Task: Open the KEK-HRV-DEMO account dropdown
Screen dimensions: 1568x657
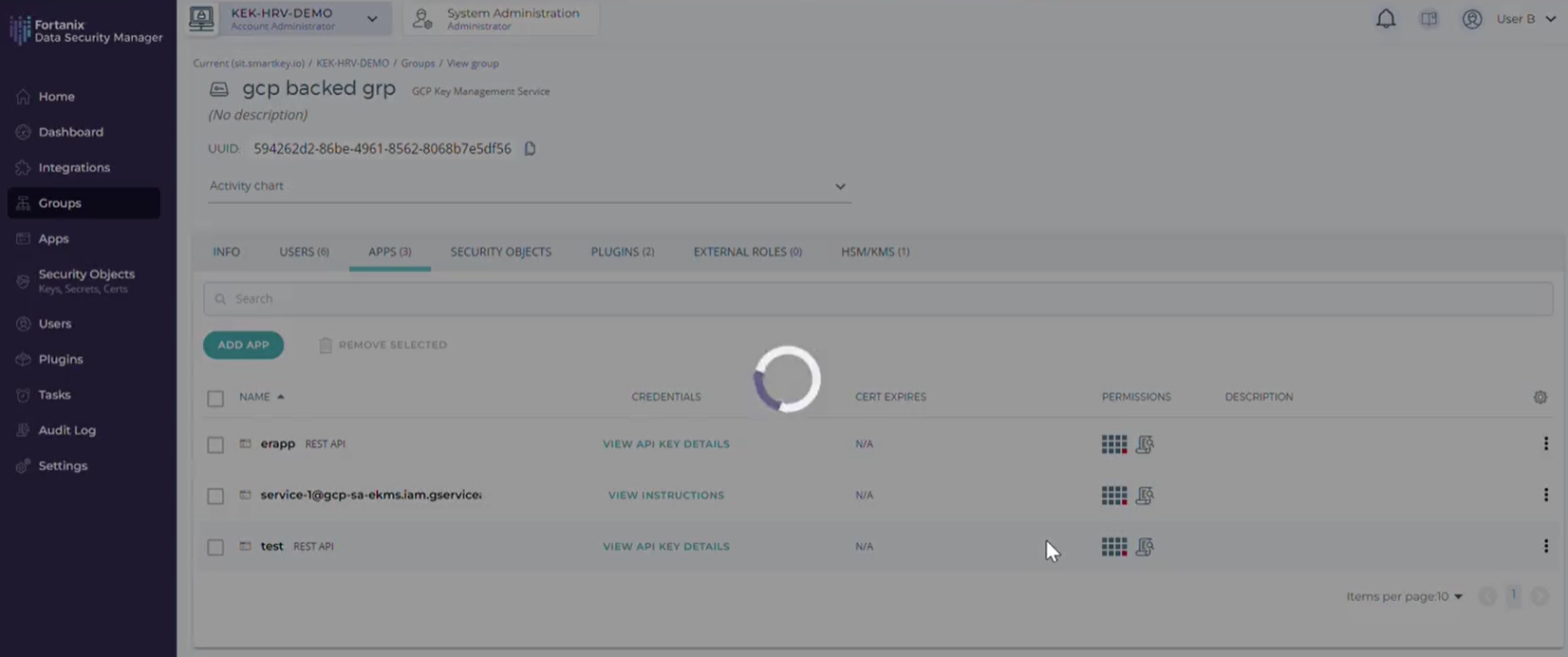Action: coord(372,19)
